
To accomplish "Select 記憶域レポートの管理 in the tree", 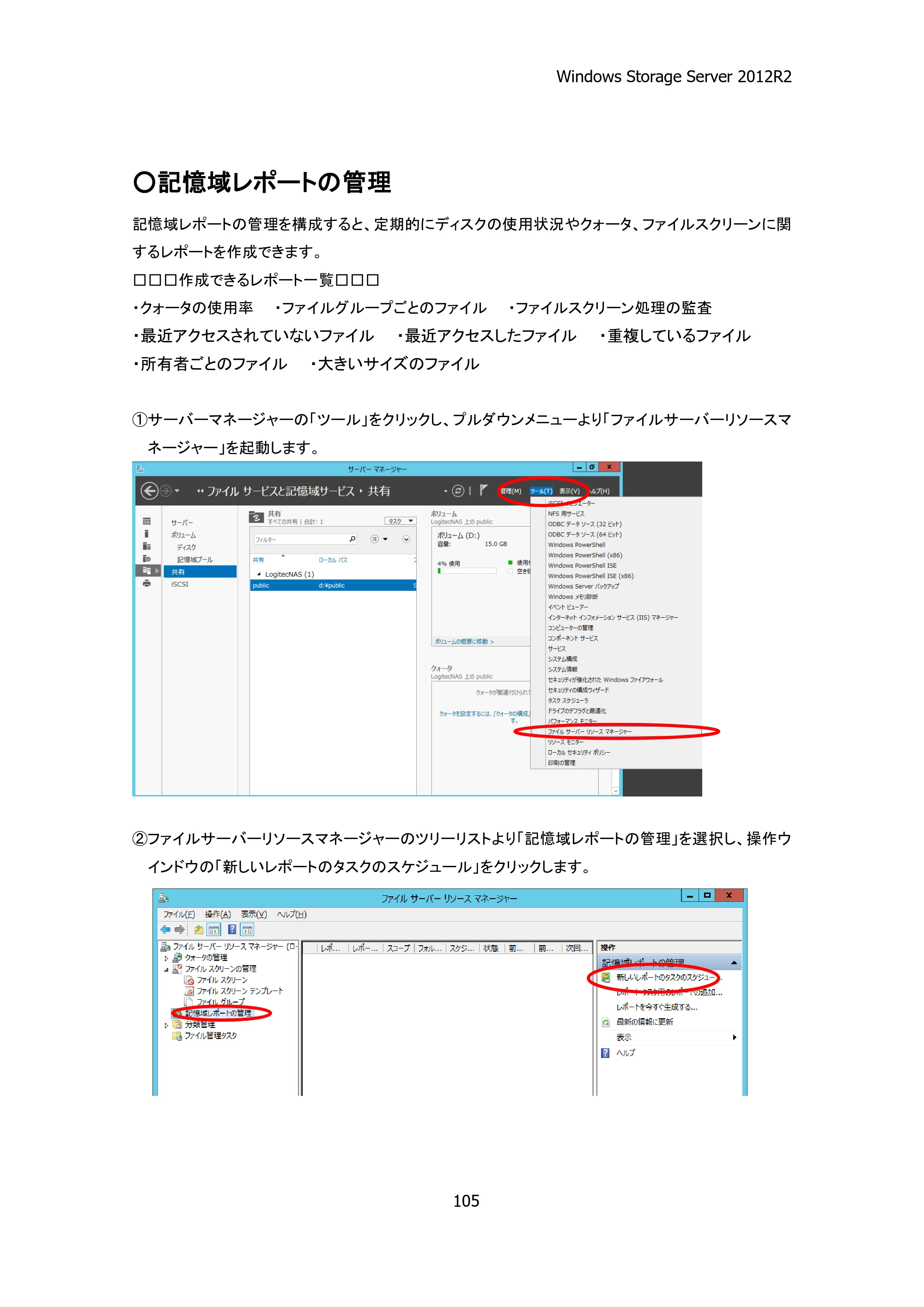I will click(219, 1013).
